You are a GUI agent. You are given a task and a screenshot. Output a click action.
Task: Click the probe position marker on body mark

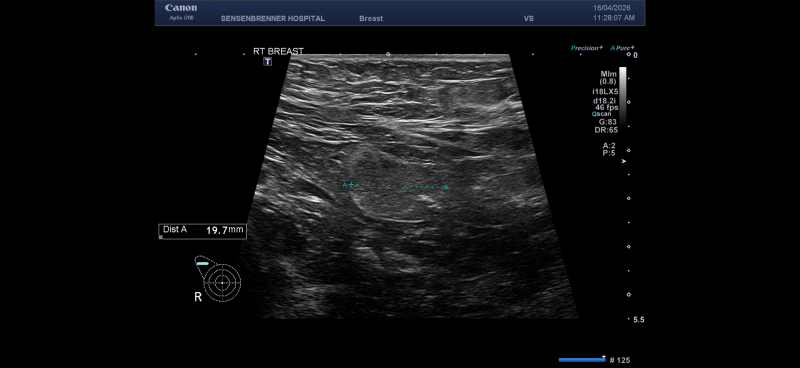[x=203, y=263]
